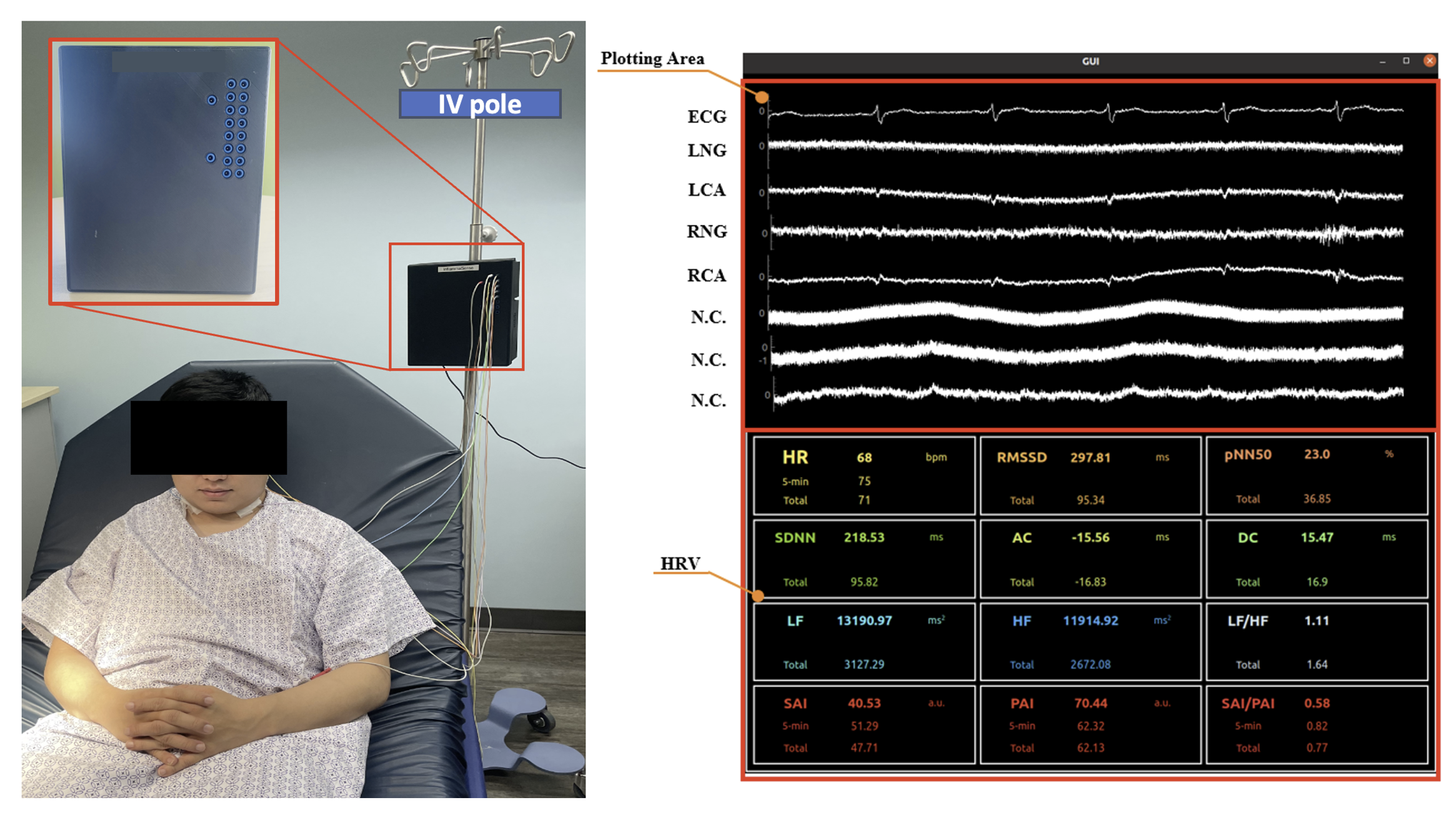This screenshot has width=1456, height=815.
Task: Click the minimize button in GUI title bar
Action: (1382, 61)
